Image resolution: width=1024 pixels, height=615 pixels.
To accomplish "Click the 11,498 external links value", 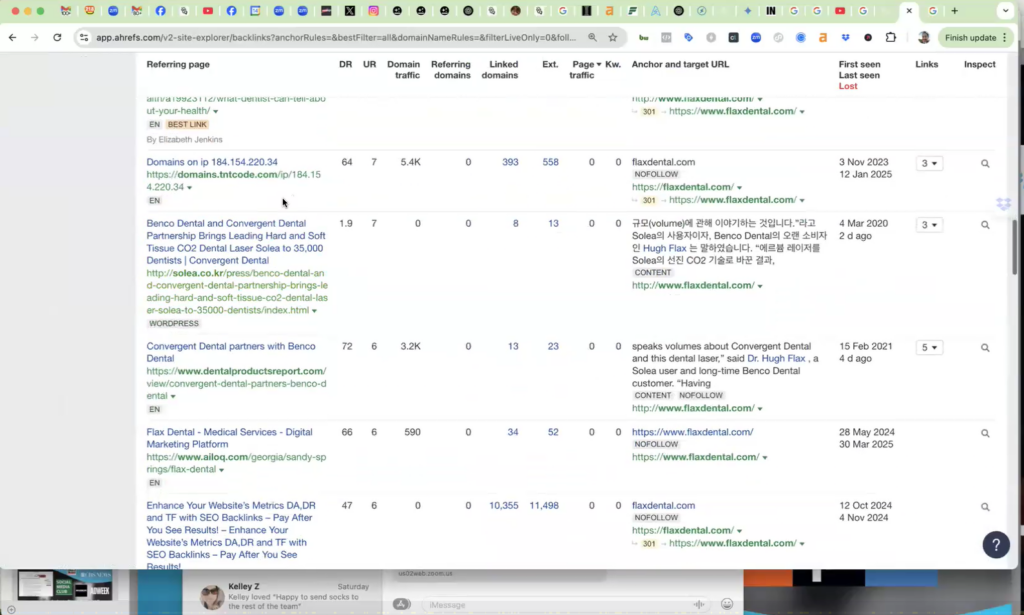I will (x=544, y=505).
